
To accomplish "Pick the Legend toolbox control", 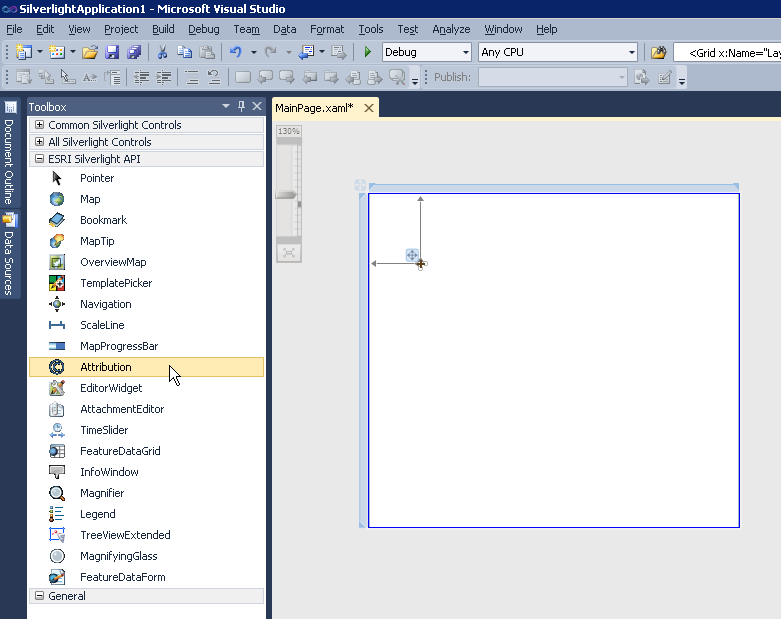I will pos(146,514).
